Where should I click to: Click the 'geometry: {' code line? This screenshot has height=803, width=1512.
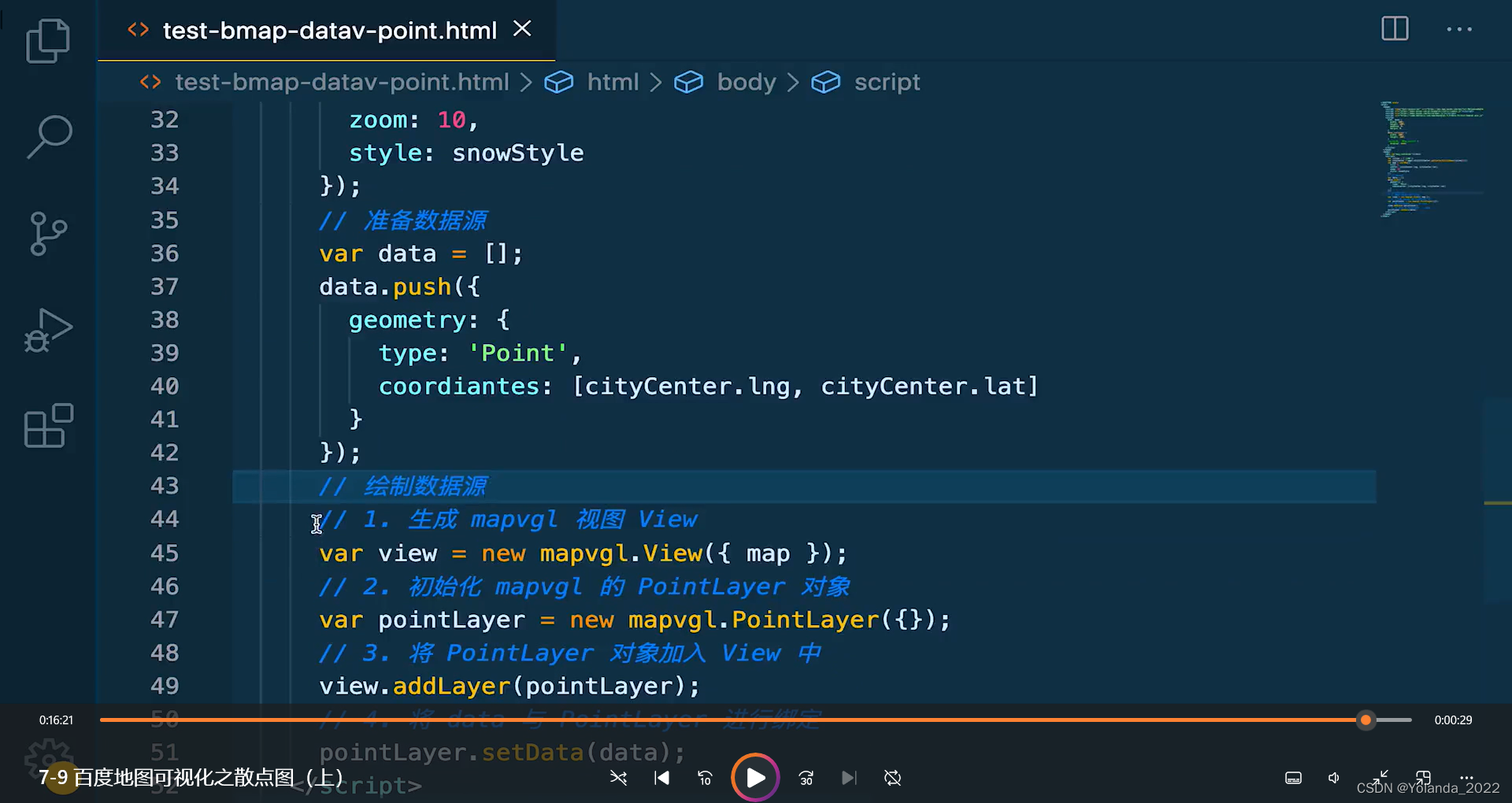point(429,320)
